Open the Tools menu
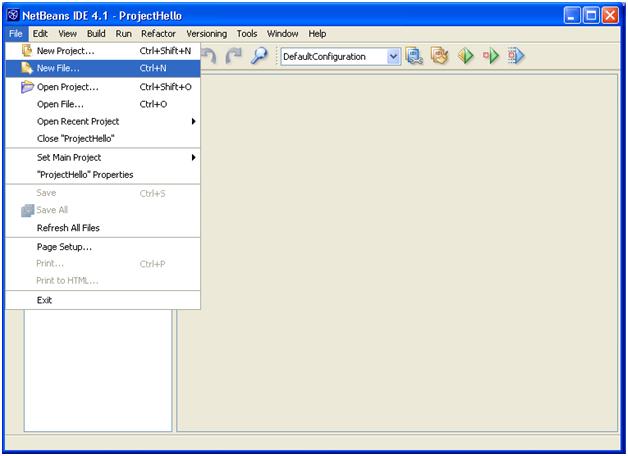 point(247,34)
